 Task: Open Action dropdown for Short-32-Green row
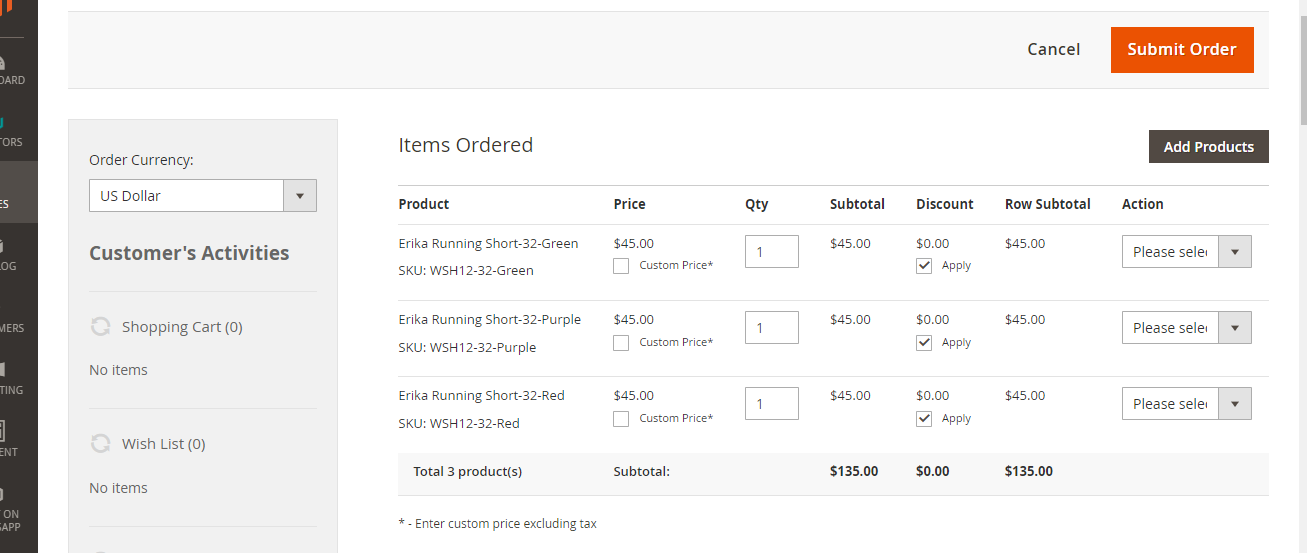[x=1186, y=252]
